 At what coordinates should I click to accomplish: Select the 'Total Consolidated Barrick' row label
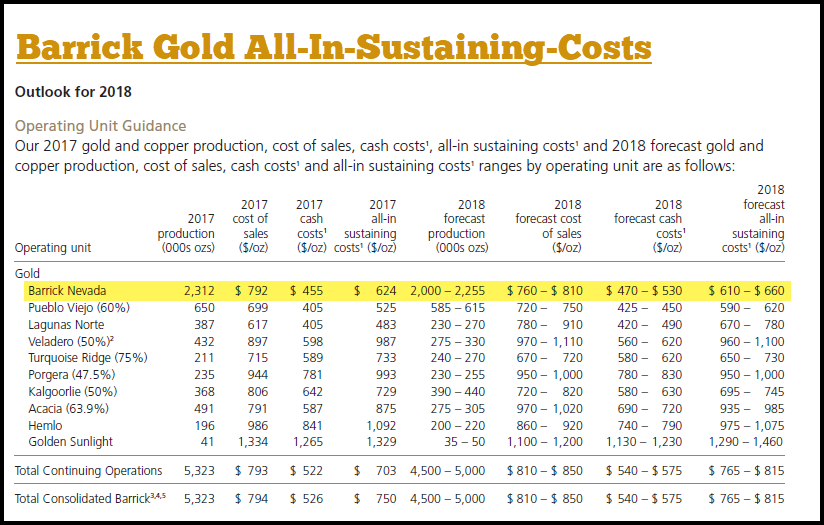tap(90, 498)
